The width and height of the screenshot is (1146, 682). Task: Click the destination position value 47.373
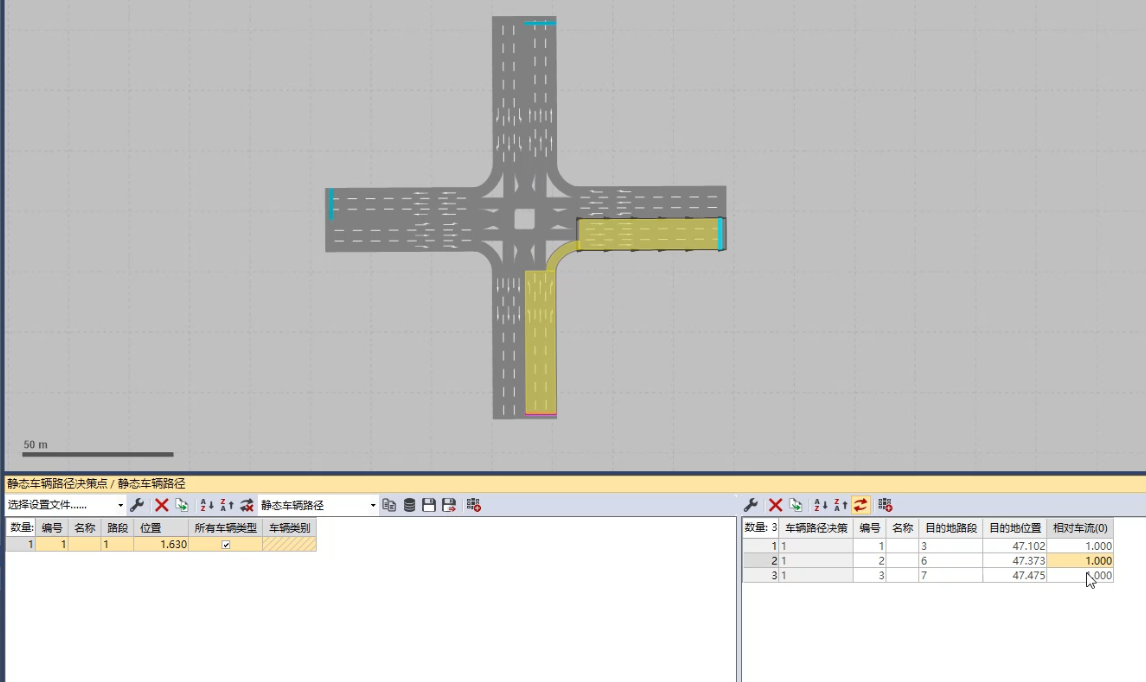[1014, 561]
